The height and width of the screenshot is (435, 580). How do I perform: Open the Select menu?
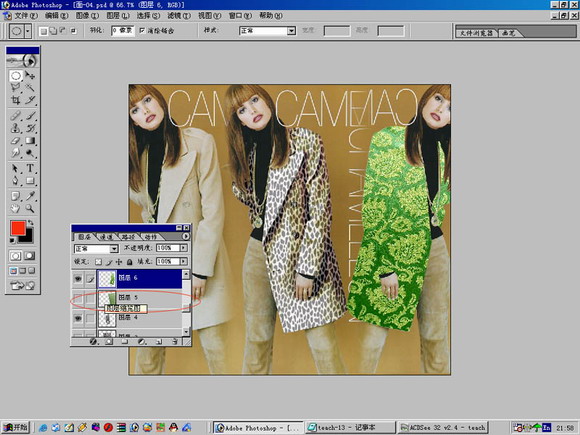click(x=148, y=16)
